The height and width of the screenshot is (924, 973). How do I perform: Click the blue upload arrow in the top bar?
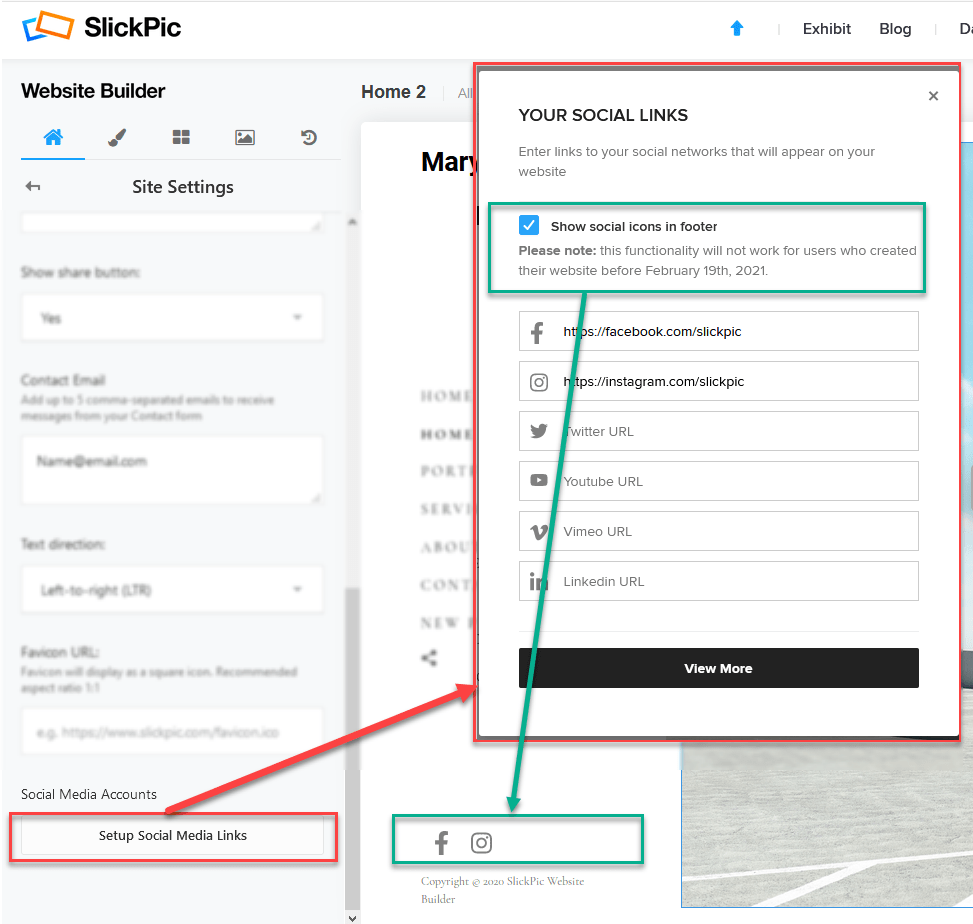coord(737,29)
